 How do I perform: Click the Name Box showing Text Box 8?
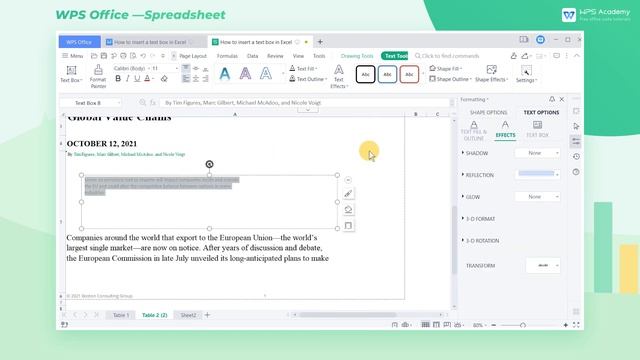(x=90, y=103)
